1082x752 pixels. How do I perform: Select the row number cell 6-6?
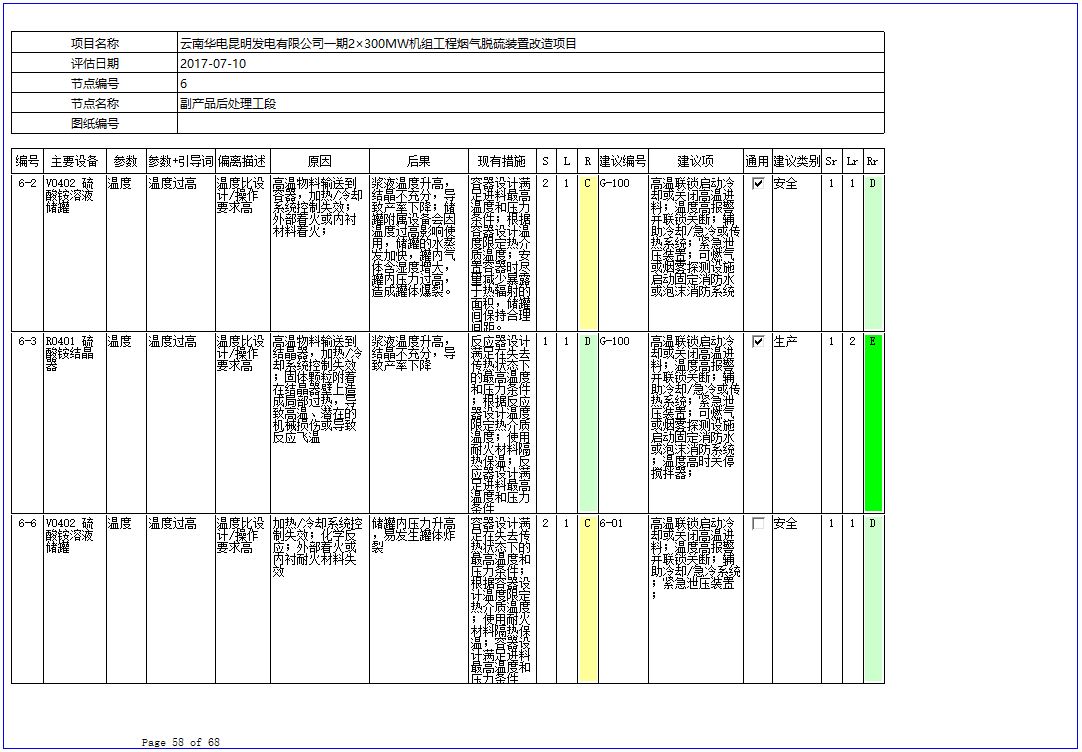click(28, 599)
